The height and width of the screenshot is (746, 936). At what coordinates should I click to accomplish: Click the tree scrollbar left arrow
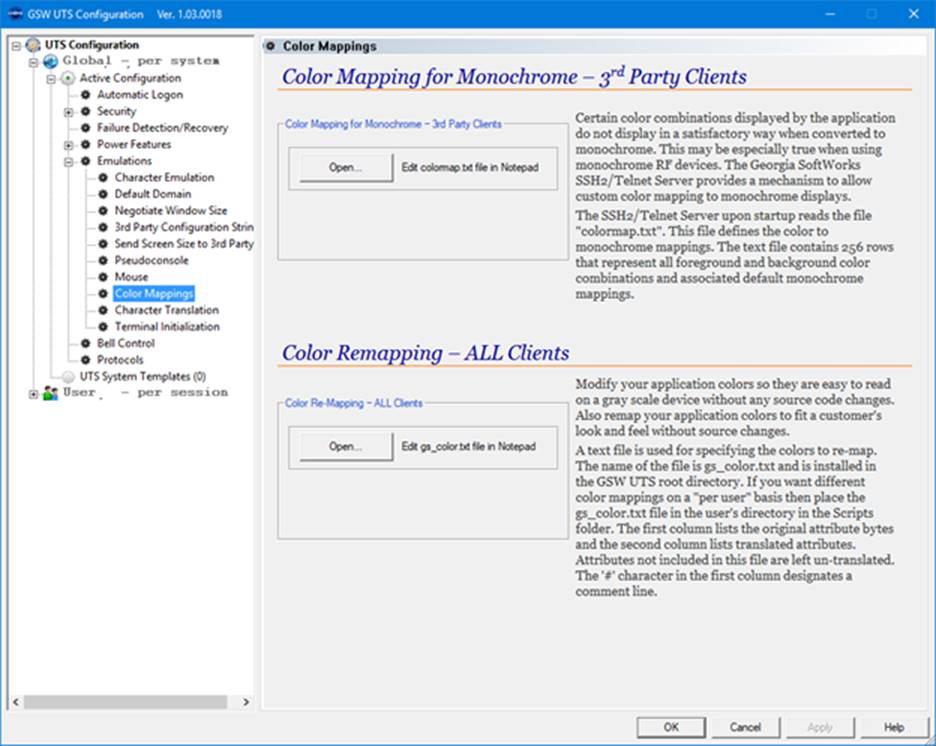coord(16,702)
